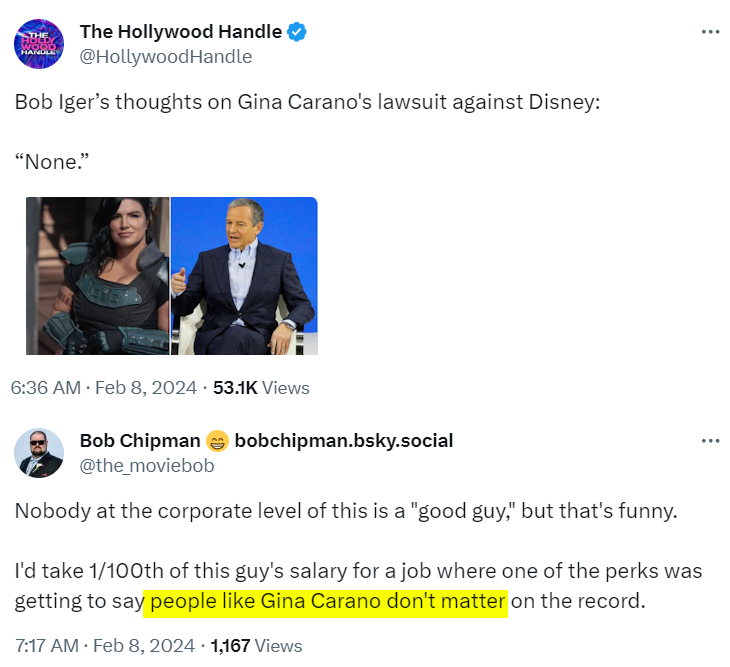Image resolution: width=730 pixels, height=667 pixels.
Task: View the 1,167 Views count
Action: point(255,645)
